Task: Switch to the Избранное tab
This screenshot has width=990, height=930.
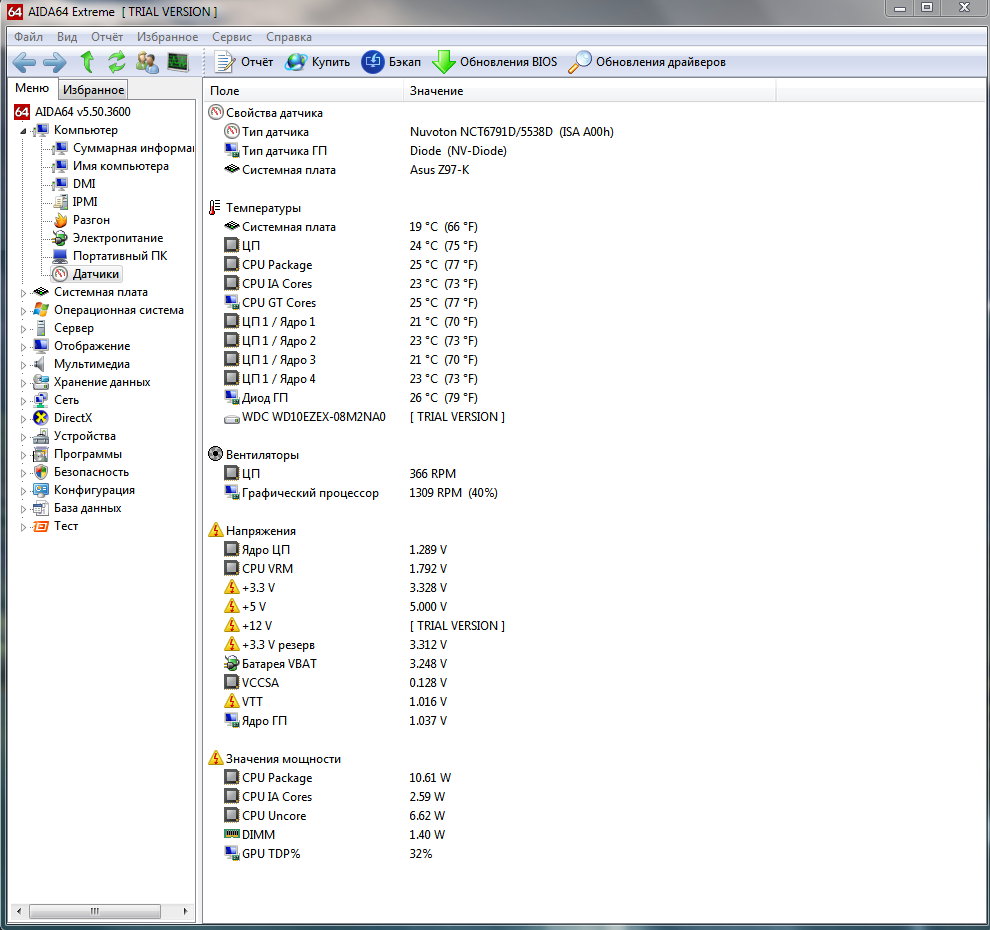Action: point(93,88)
